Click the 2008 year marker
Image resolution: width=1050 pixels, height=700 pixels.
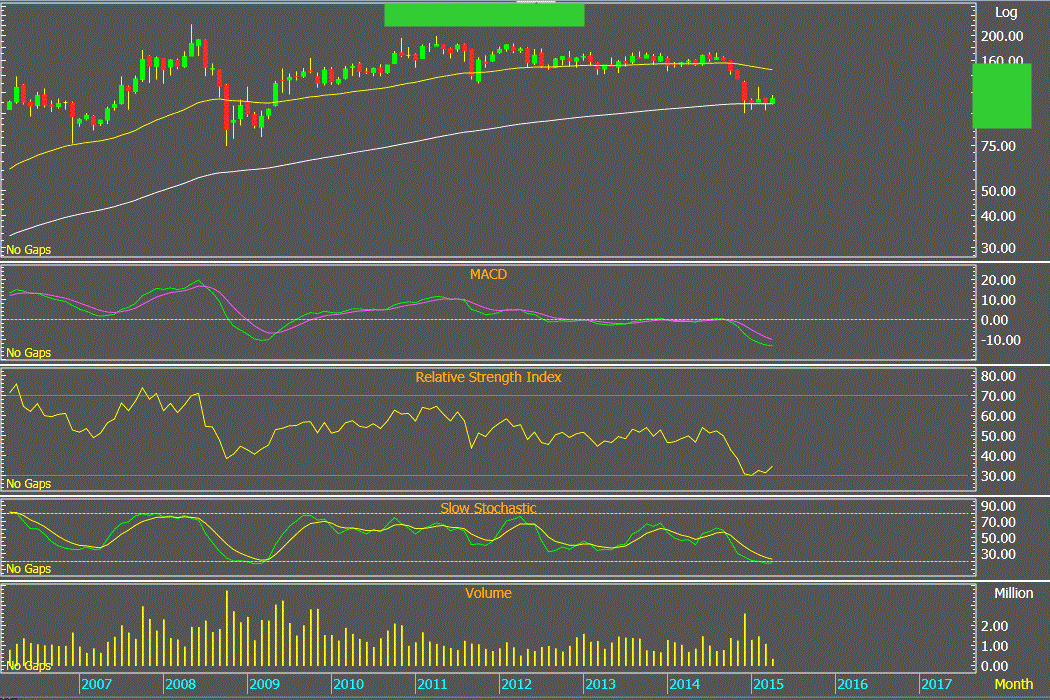tap(181, 684)
